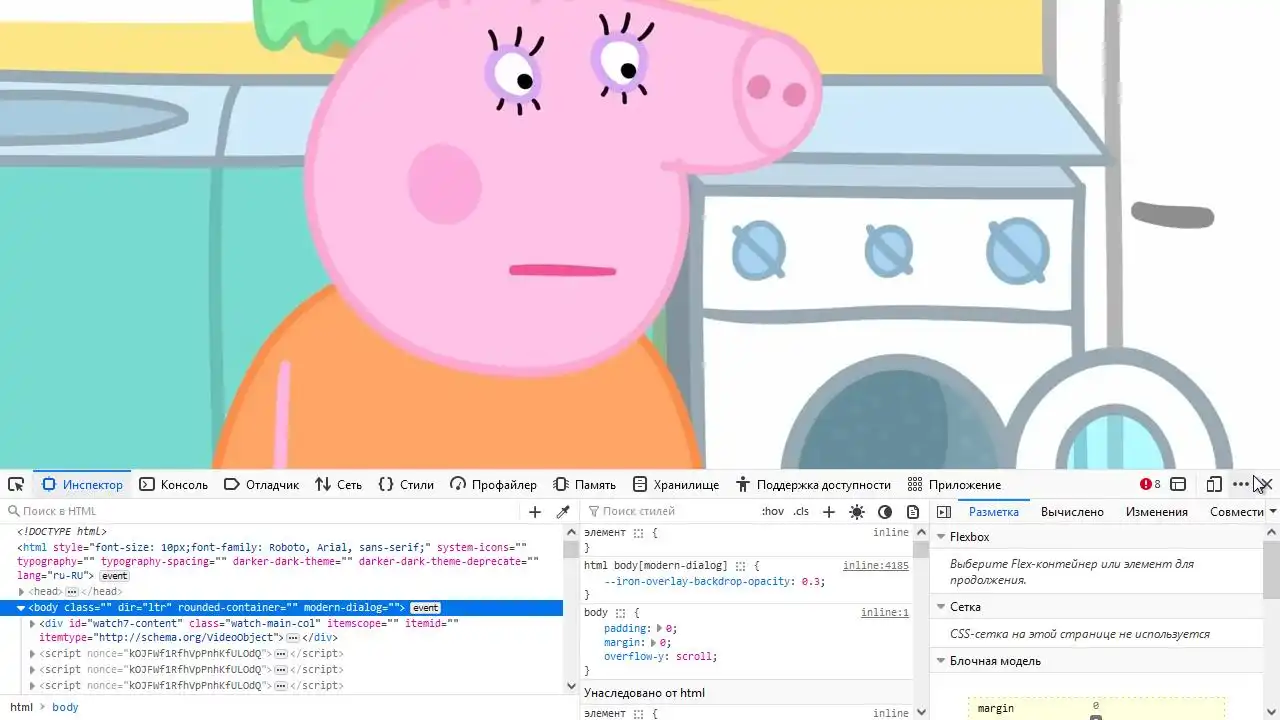Switch to Консоль tab
The image size is (1280, 720).
pos(173,484)
